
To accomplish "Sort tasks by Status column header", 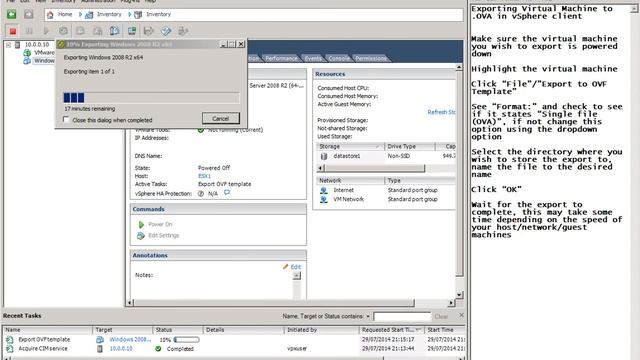I will click(x=178, y=330).
